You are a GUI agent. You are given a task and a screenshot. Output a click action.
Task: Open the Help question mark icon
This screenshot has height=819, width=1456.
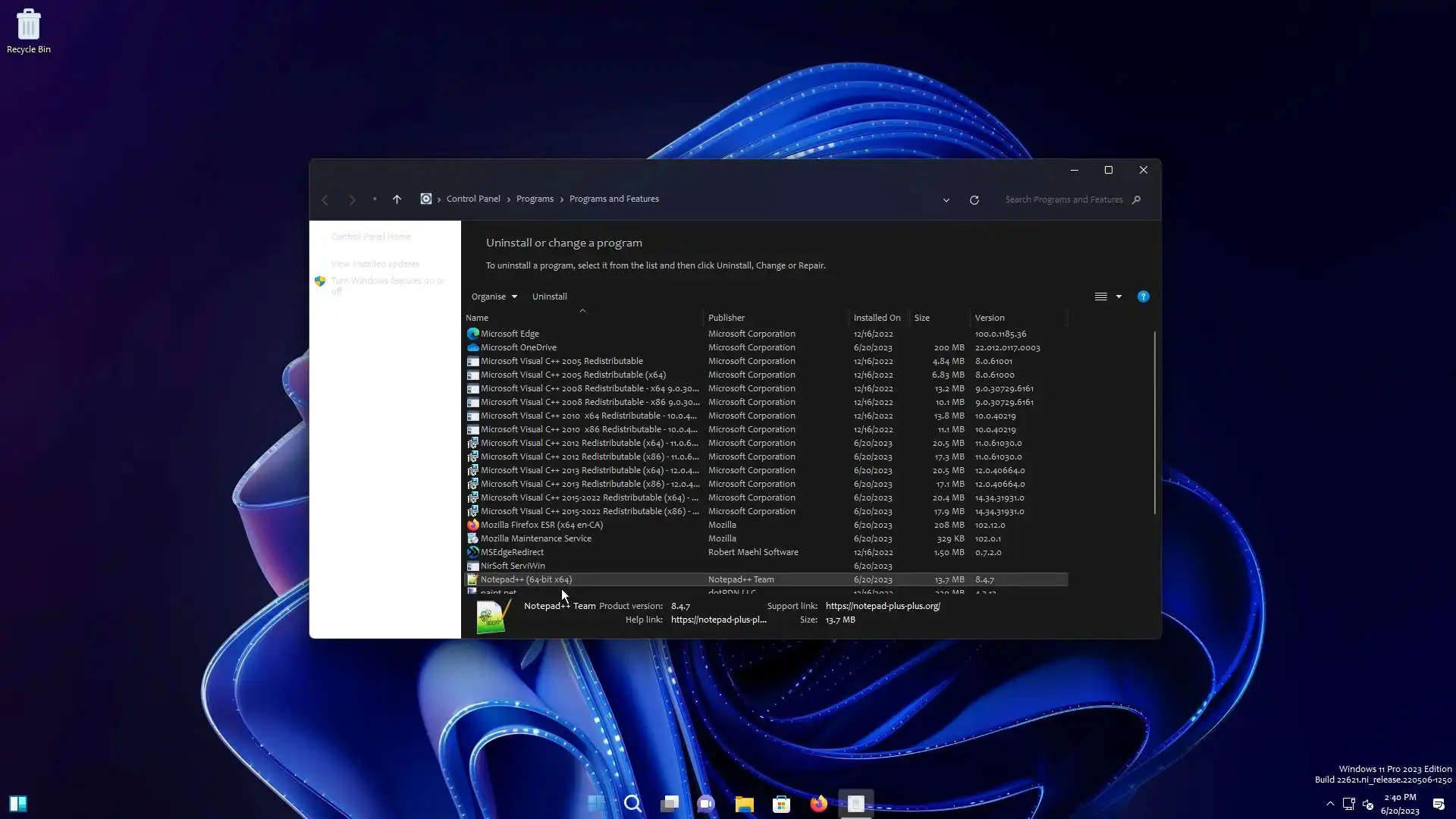(x=1143, y=297)
